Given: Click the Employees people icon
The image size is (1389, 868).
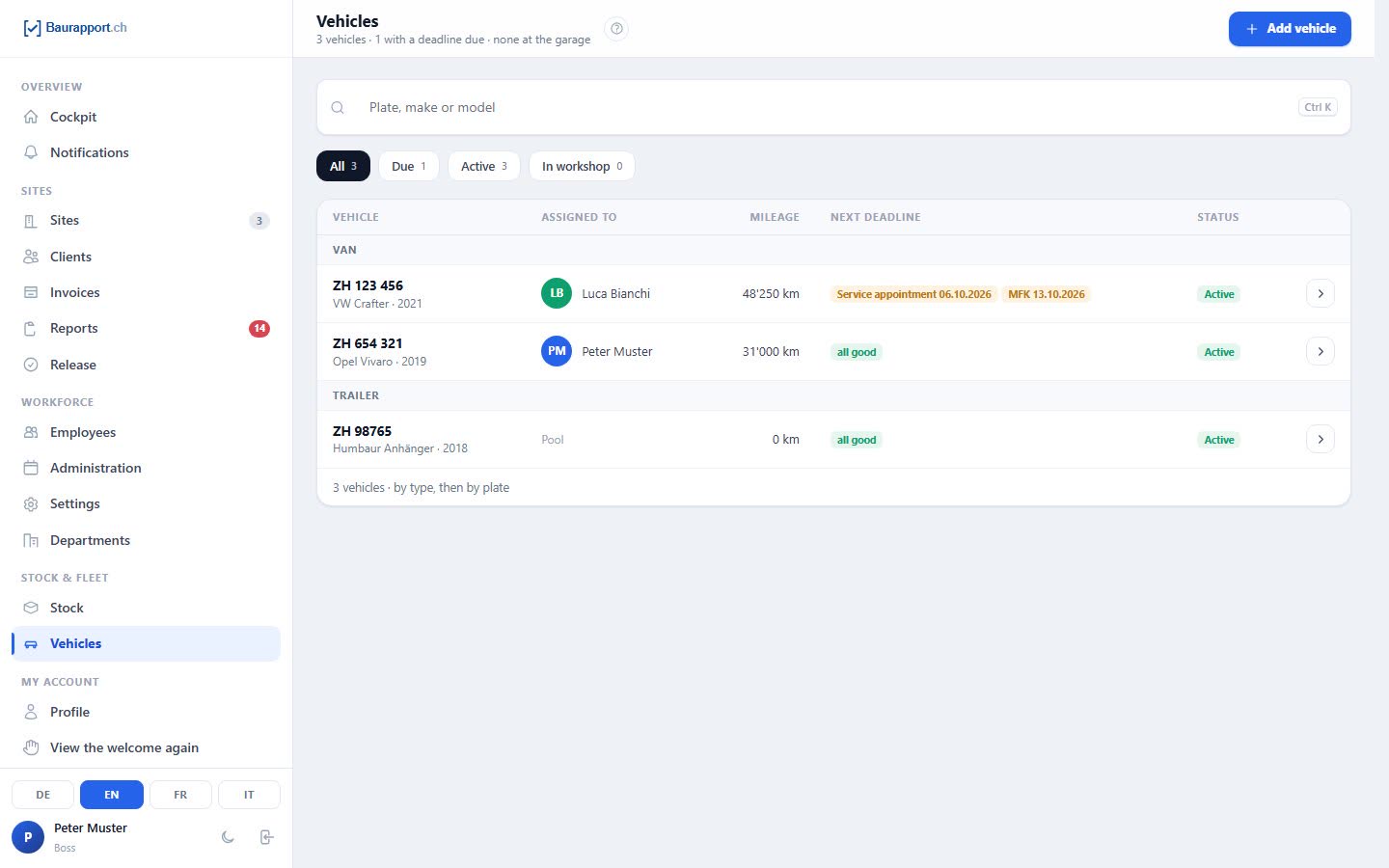Looking at the screenshot, I should [31, 432].
